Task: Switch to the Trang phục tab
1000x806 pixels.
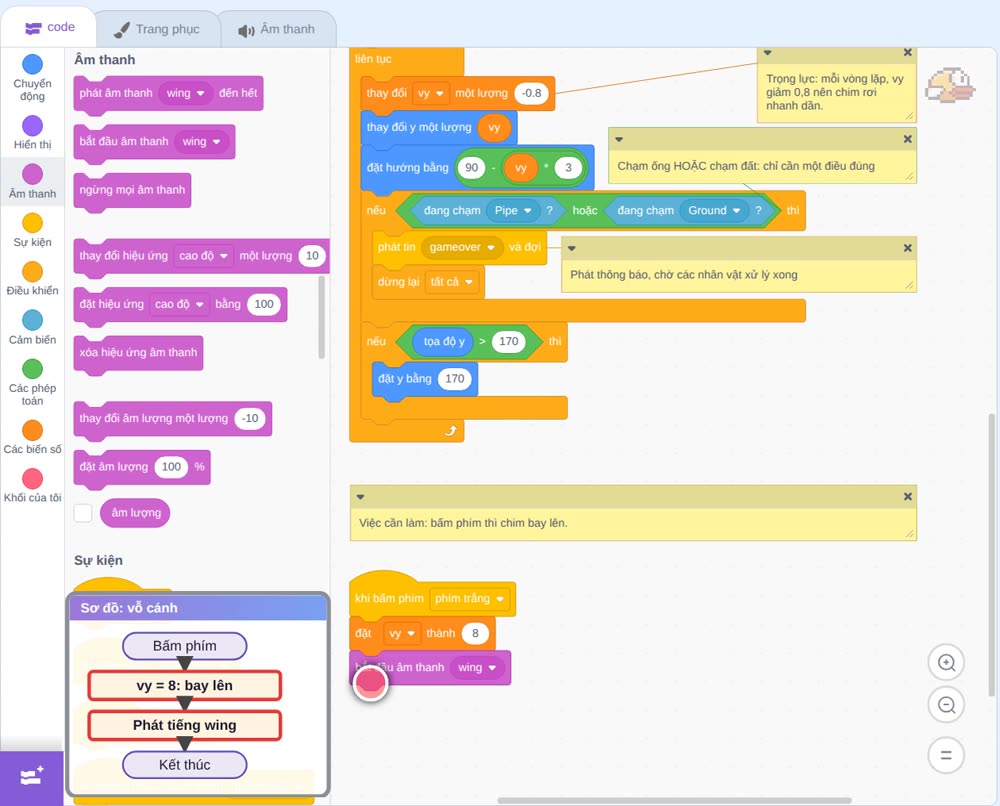Action: [x=157, y=29]
